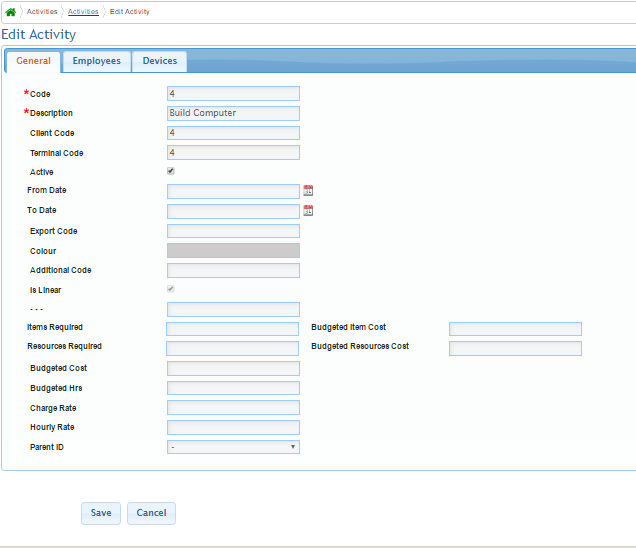Click the Budgeted Item Cost field
This screenshot has width=636, height=548.
tap(515, 329)
